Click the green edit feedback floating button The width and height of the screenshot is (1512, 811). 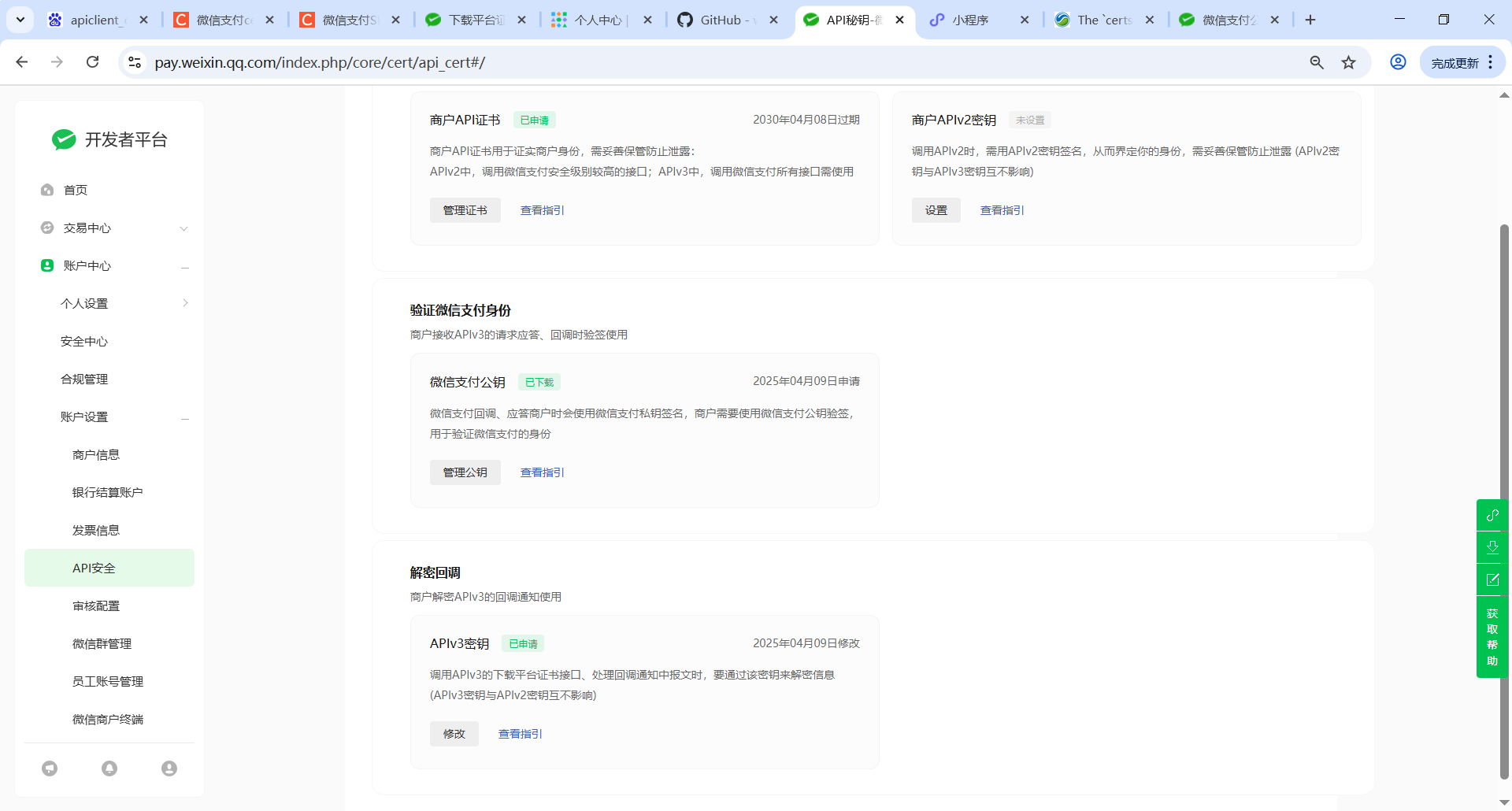pos(1492,580)
